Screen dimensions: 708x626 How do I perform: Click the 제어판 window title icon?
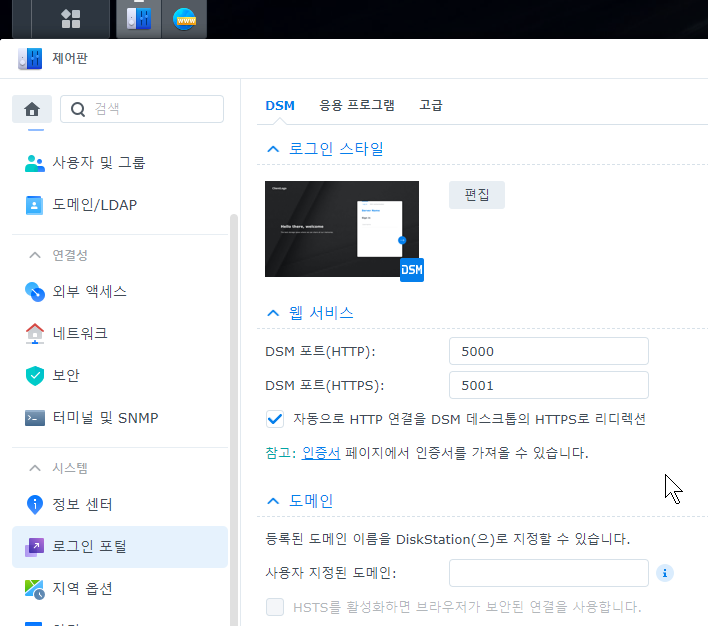[x=30, y=59]
